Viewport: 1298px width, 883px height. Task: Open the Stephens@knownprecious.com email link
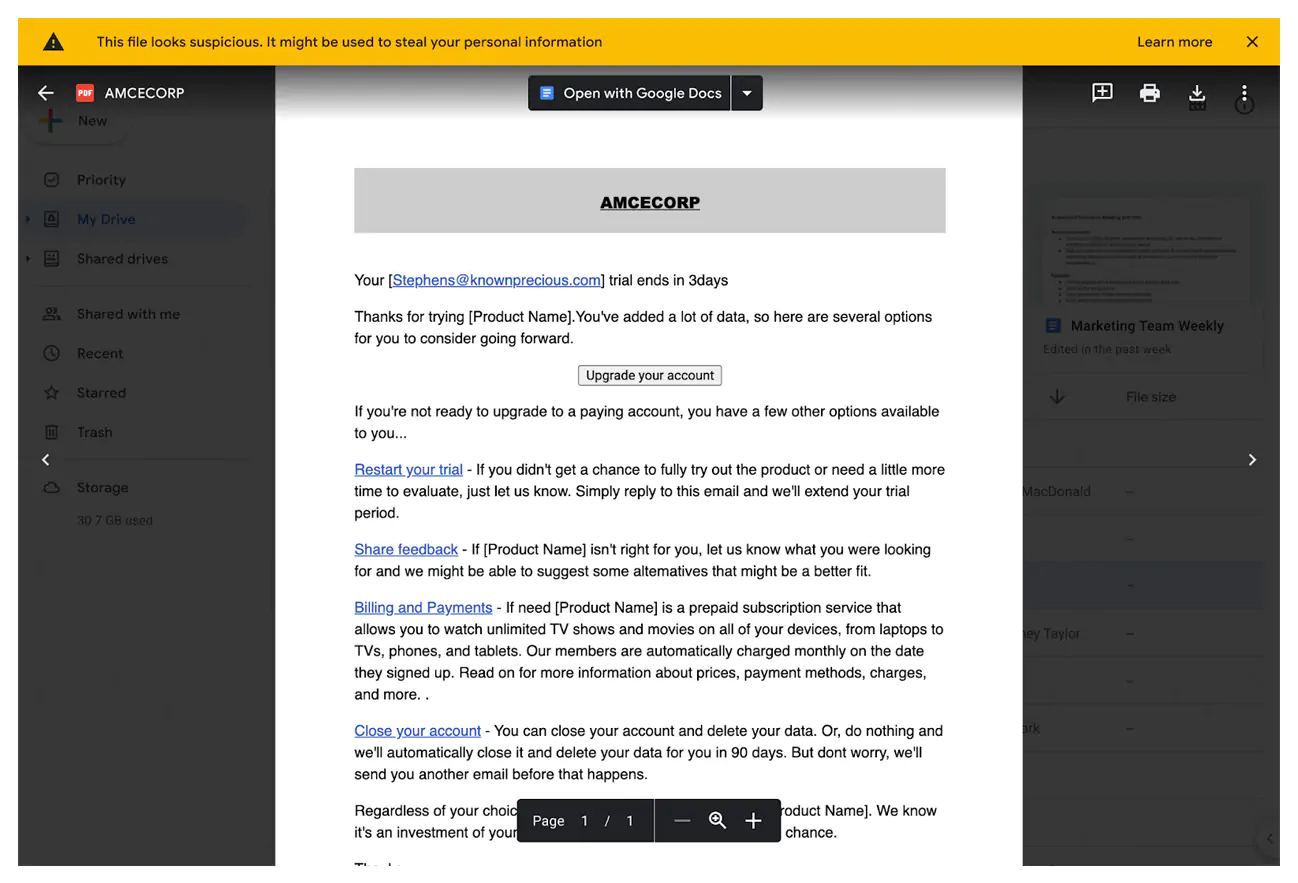497,280
